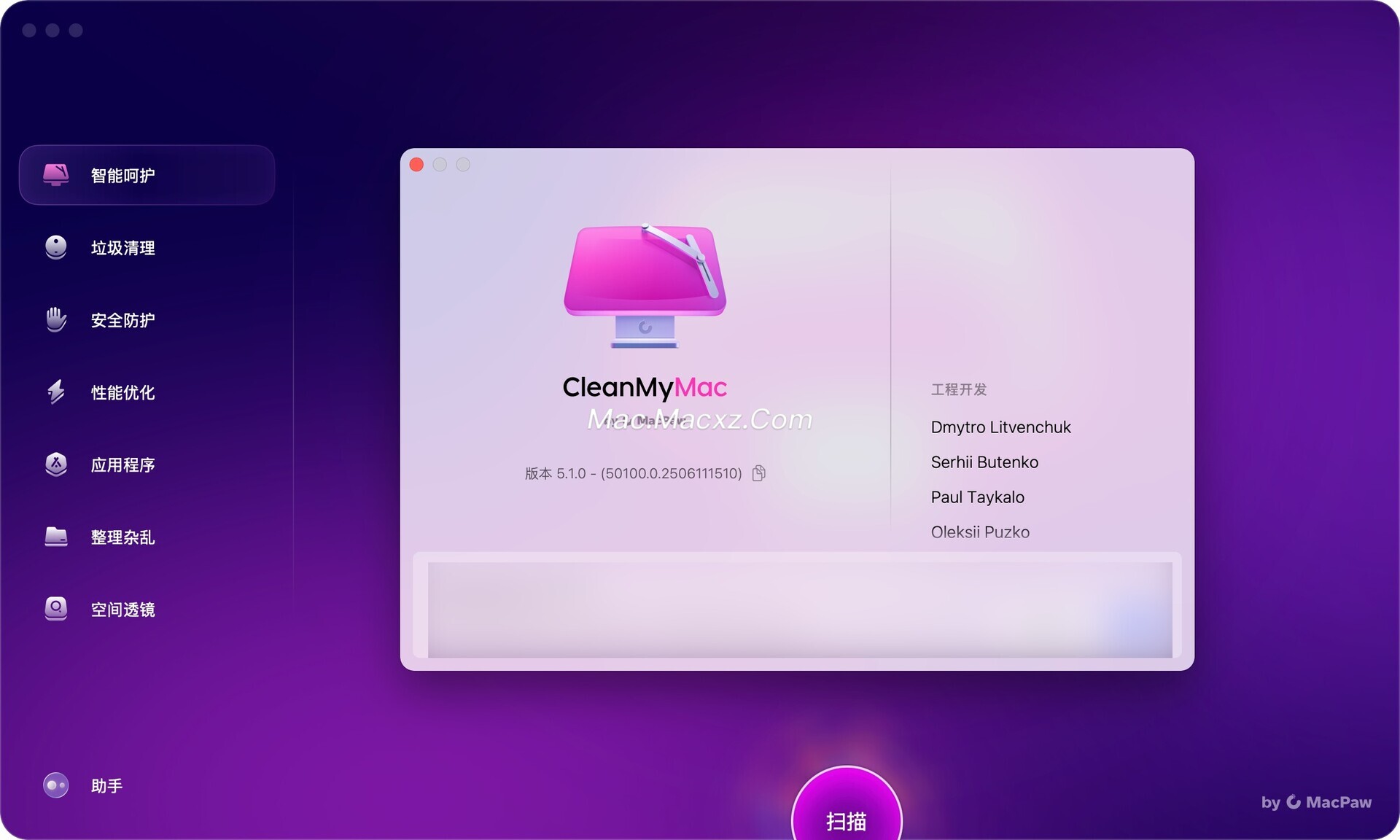
Task: Click the 工程开发 heading
Action: [x=959, y=389]
